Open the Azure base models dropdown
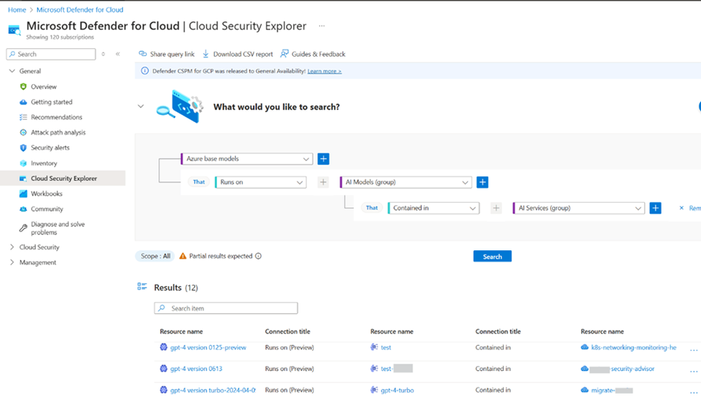Image resolution: width=701 pixels, height=401 pixels. click(x=246, y=159)
